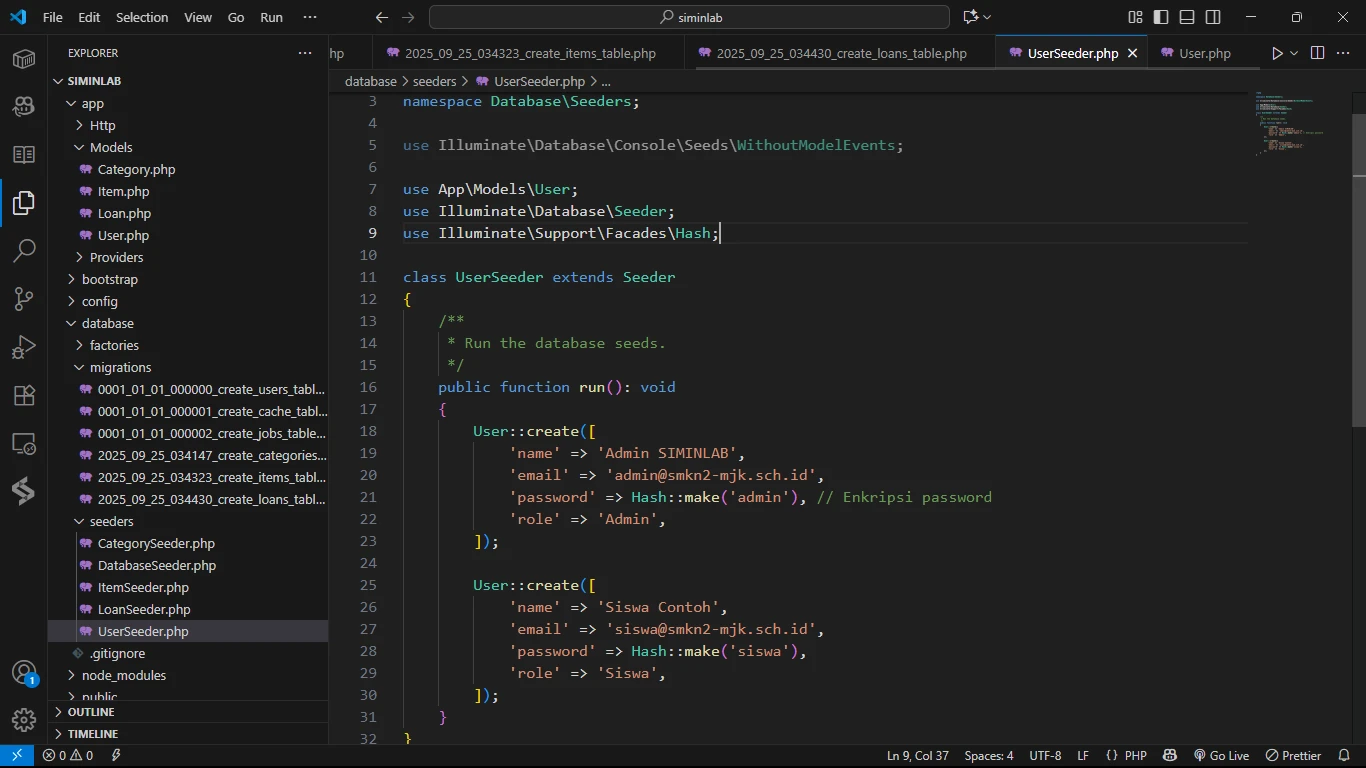Run the PHP file with play icon
Viewport: 1366px width, 768px height.
(x=1276, y=53)
